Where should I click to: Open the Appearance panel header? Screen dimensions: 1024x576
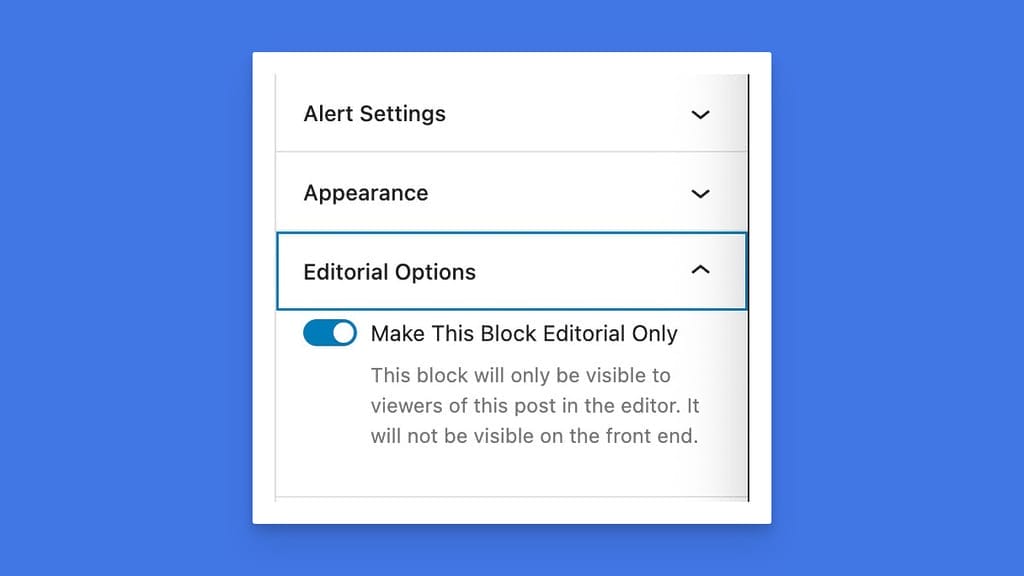click(x=366, y=193)
